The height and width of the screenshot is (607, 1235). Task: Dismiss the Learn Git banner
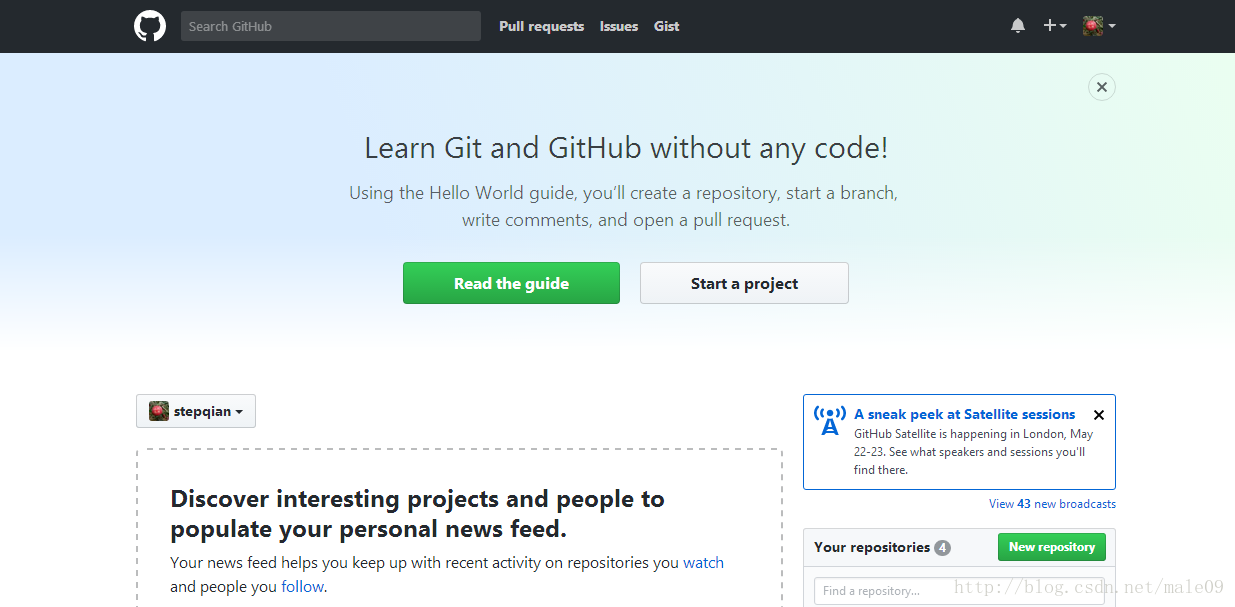click(1102, 87)
